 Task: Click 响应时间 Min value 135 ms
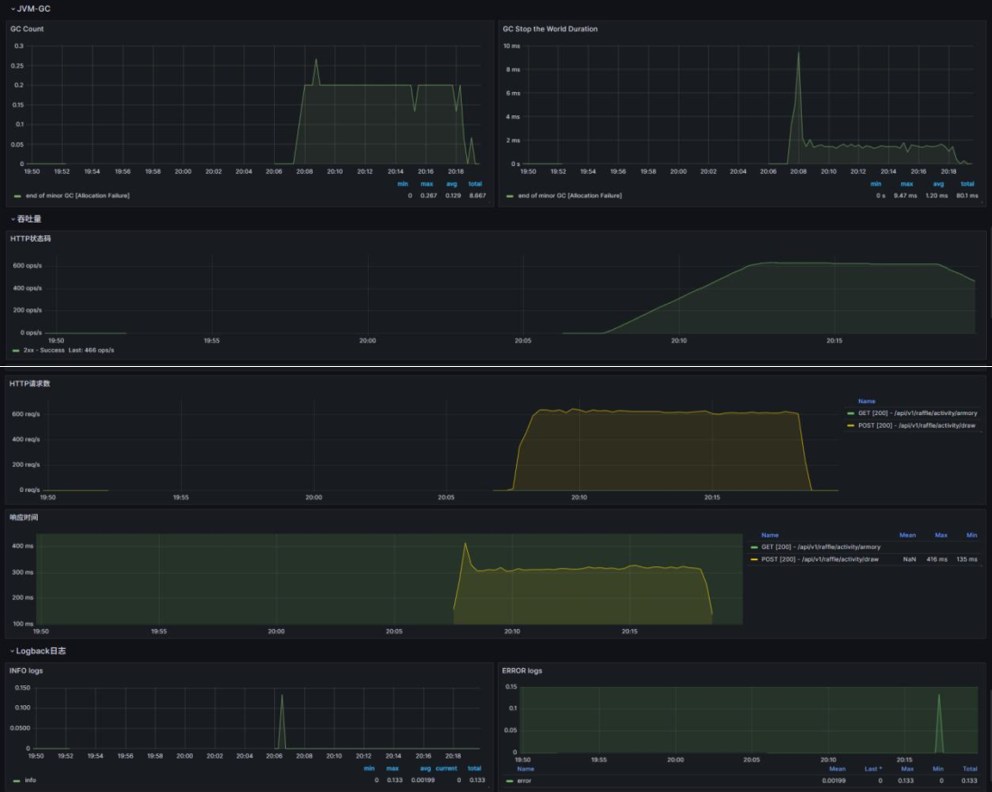[x=967, y=559]
